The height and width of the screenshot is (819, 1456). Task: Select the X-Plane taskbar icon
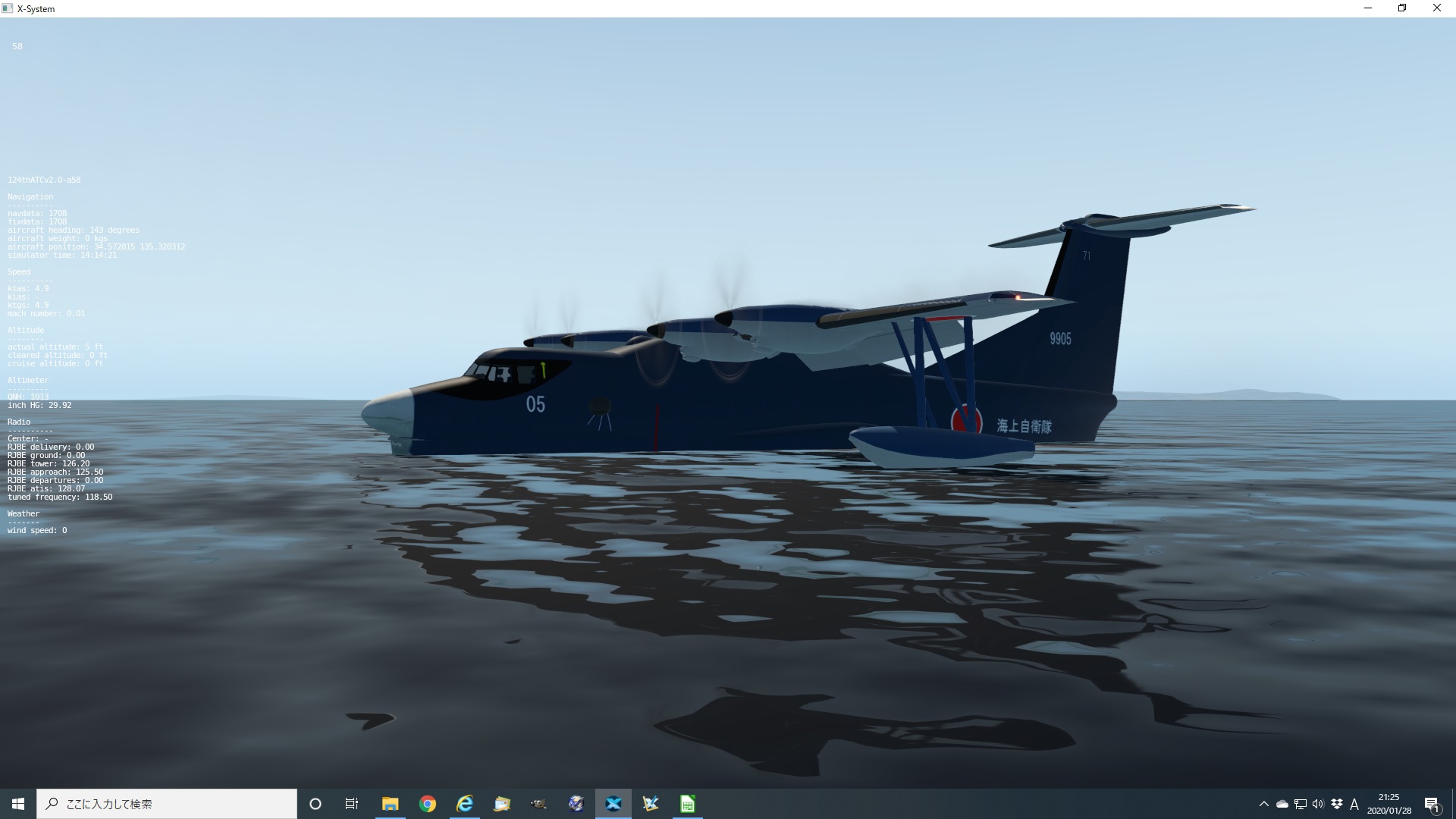[x=613, y=804]
